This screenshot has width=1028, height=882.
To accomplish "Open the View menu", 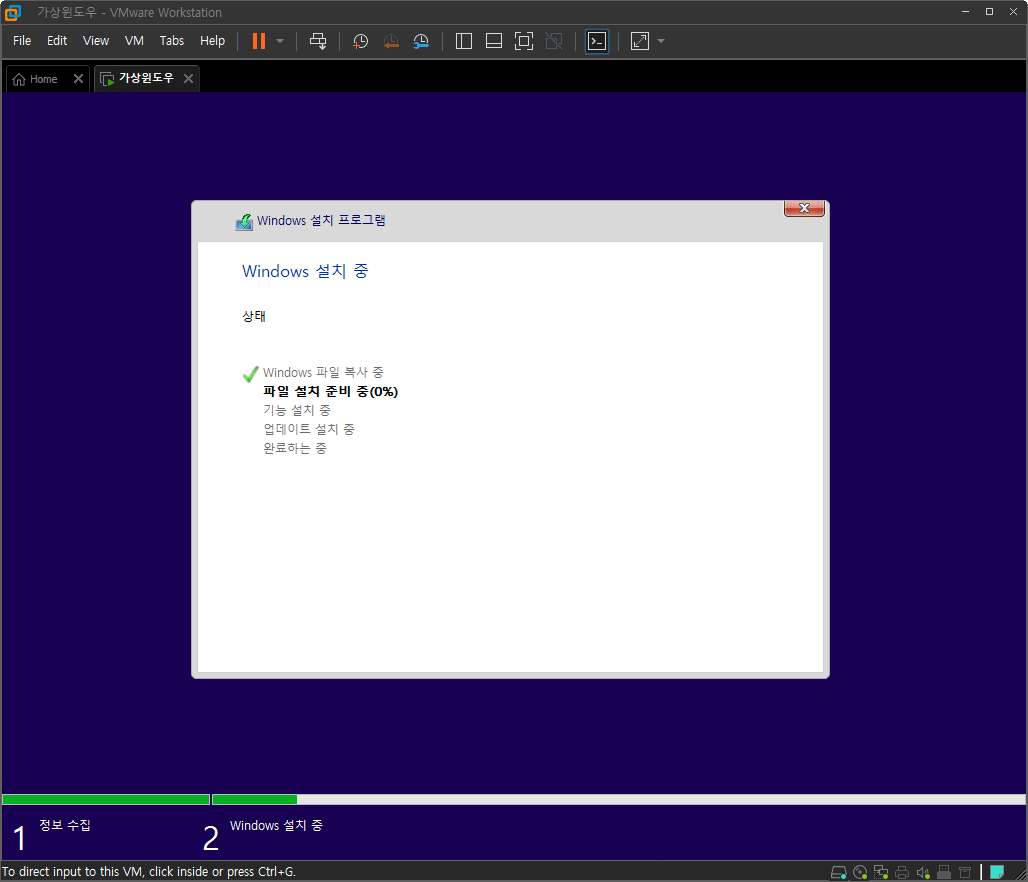I will (x=96, y=41).
